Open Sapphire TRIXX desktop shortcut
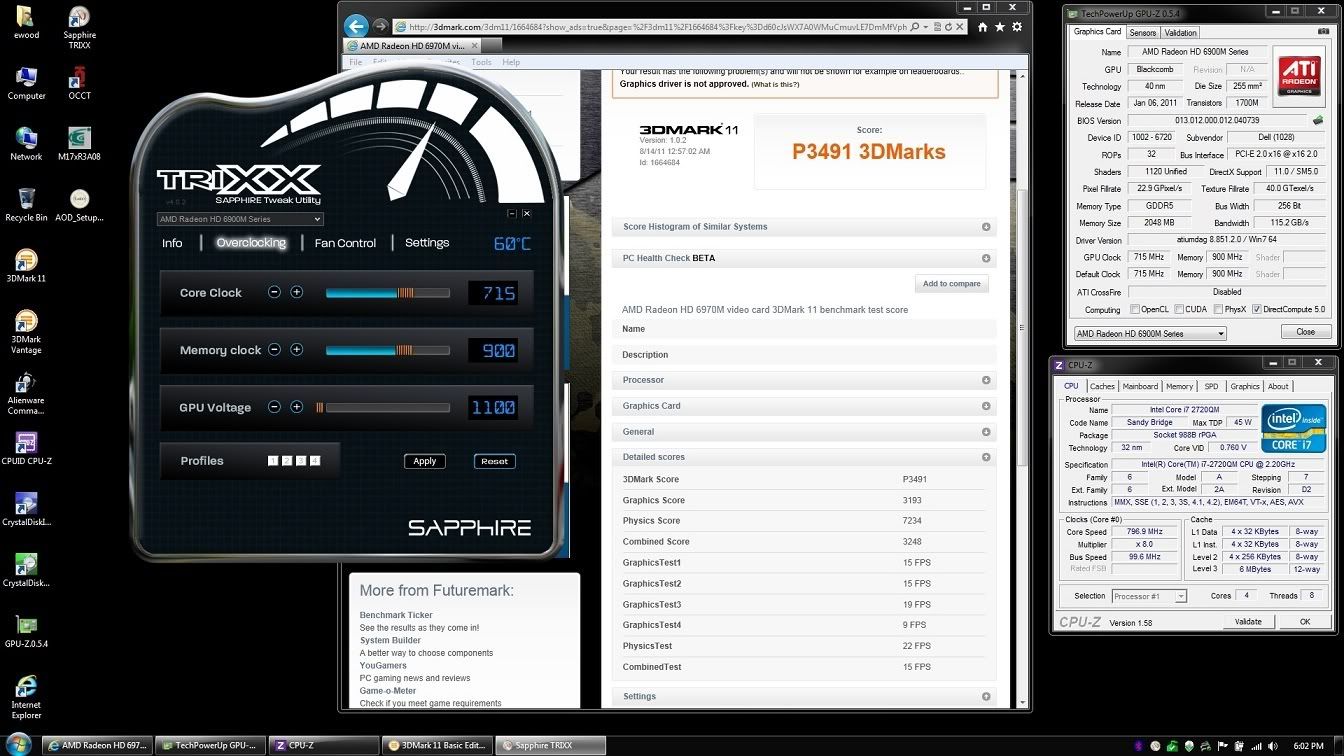The width and height of the screenshot is (1344, 756). (x=79, y=27)
